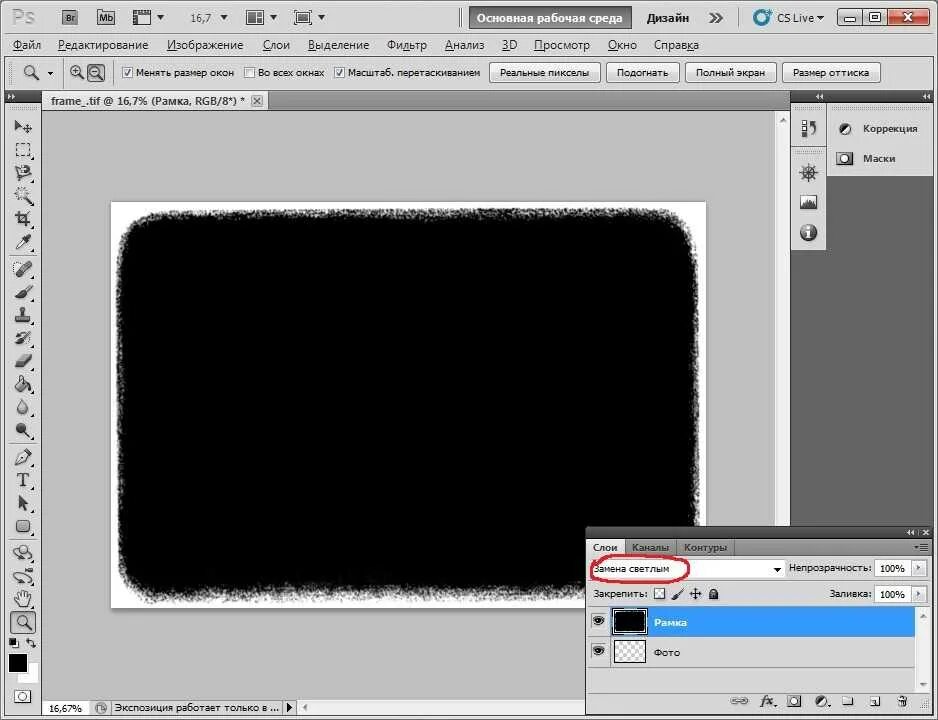This screenshot has height=720, width=938.
Task: Open the Info panel icon
Action: 808,232
